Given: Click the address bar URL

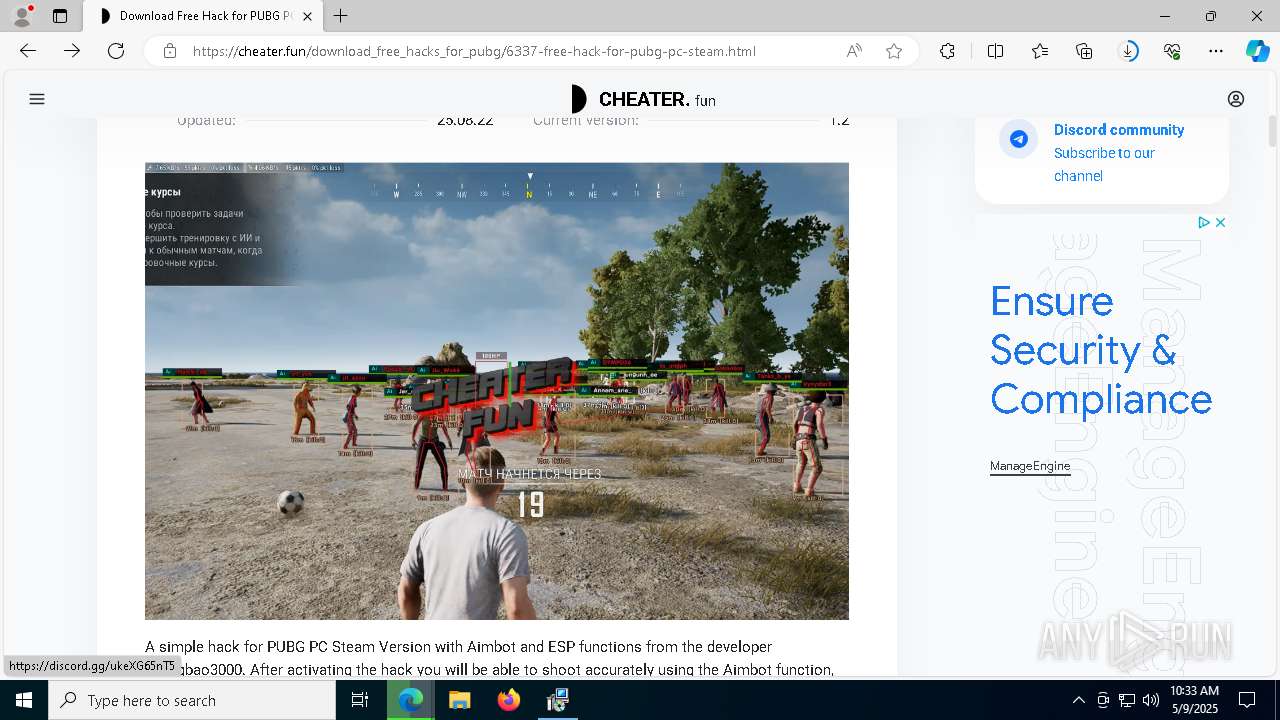Looking at the screenshot, I should [474, 51].
